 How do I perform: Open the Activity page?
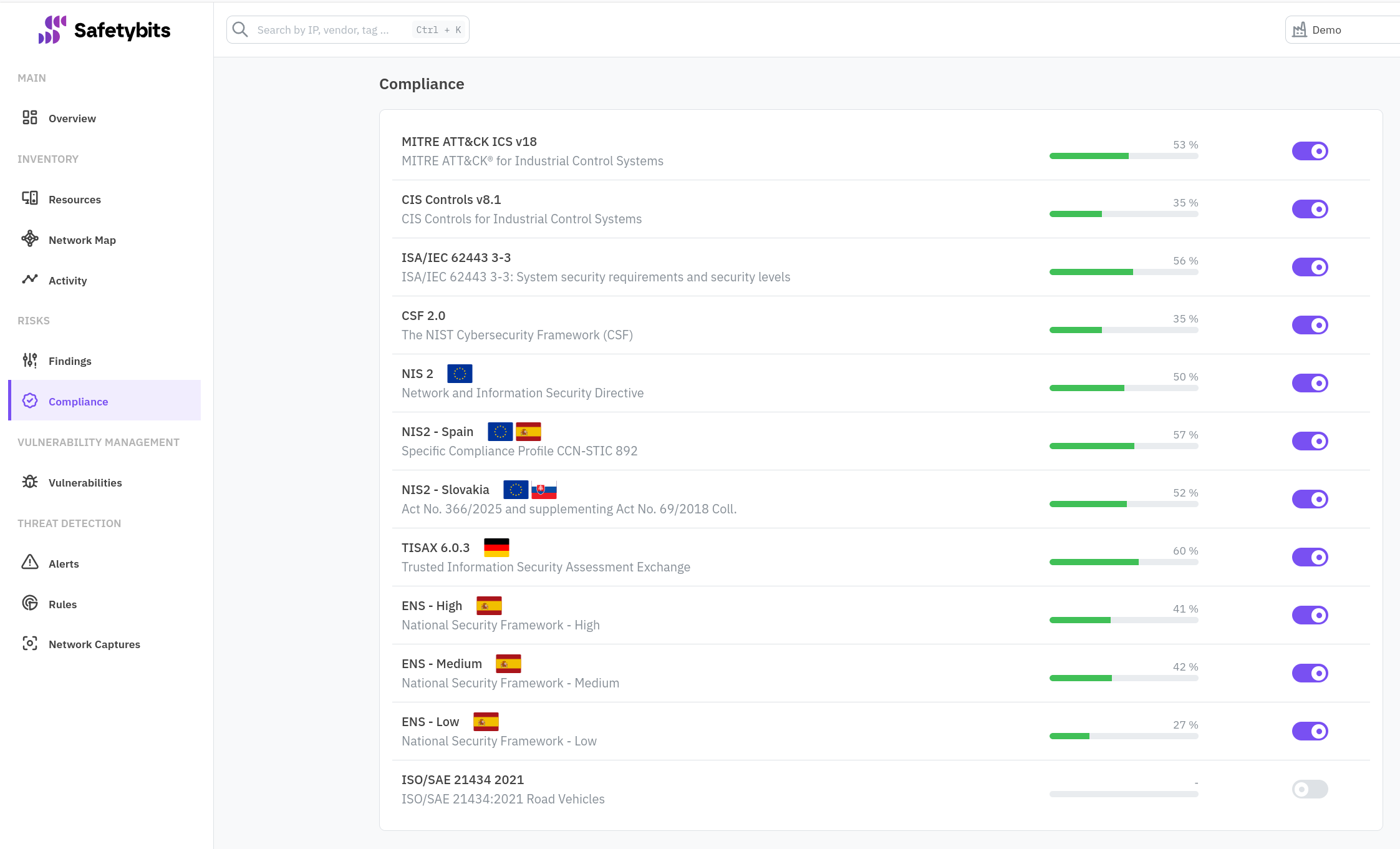(105, 280)
